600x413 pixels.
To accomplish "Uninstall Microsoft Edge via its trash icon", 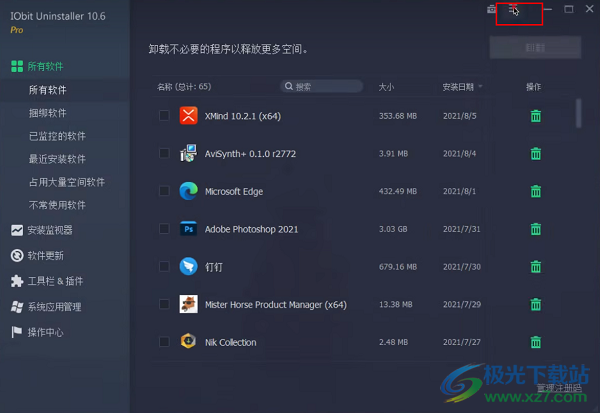I will click(536, 191).
